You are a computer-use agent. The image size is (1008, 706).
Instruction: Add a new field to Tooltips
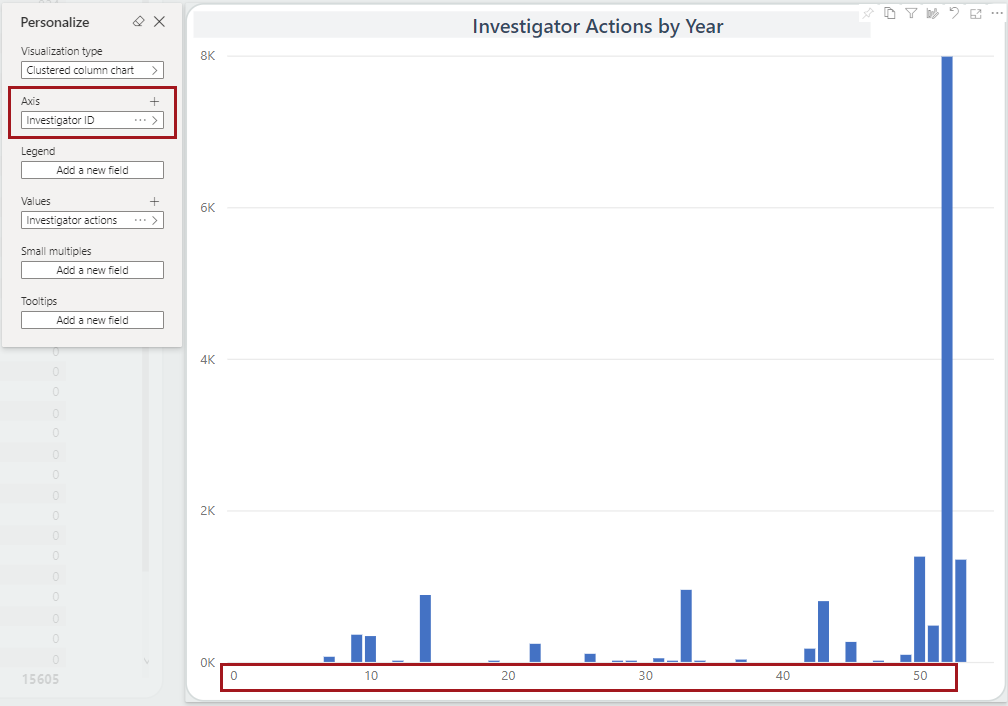(x=92, y=319)
